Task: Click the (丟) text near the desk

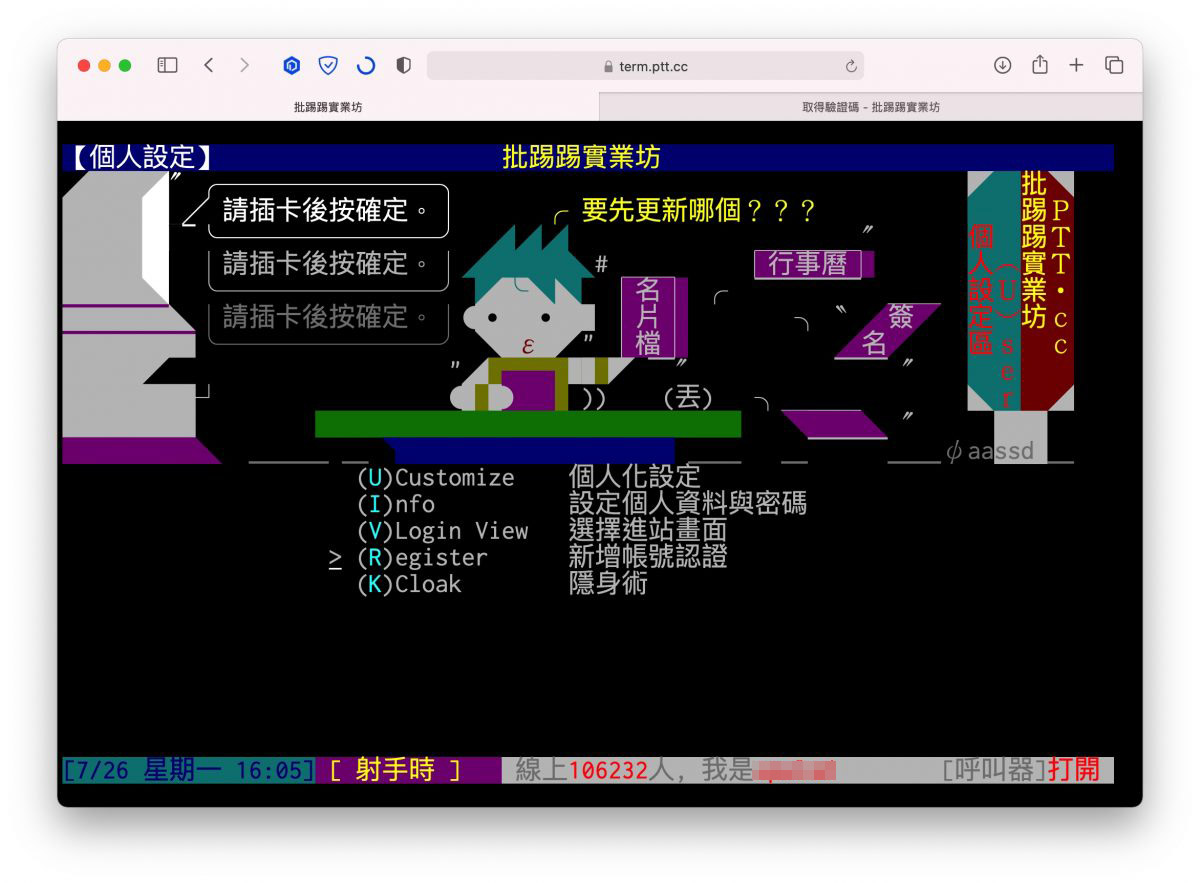Action: 688,397
